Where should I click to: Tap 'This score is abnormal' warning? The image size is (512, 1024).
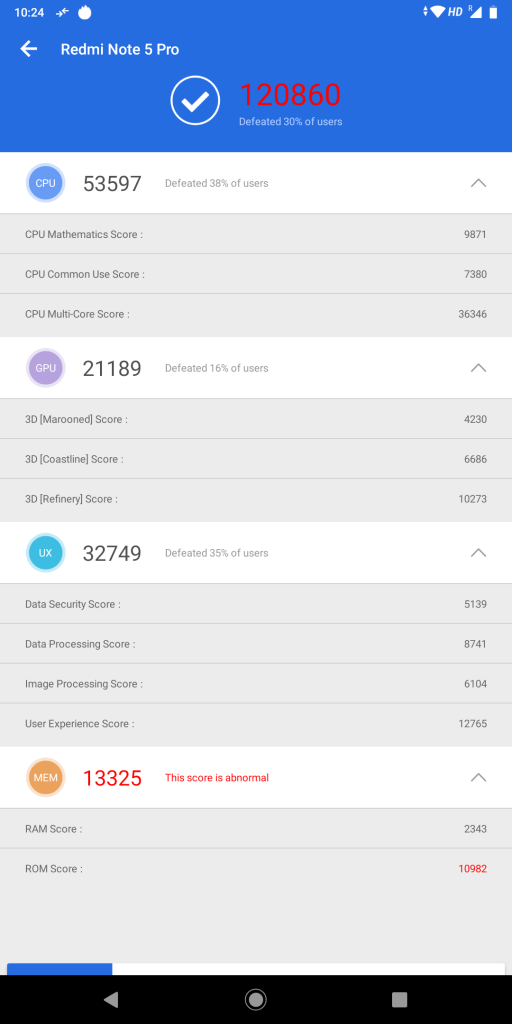(217, 778)
